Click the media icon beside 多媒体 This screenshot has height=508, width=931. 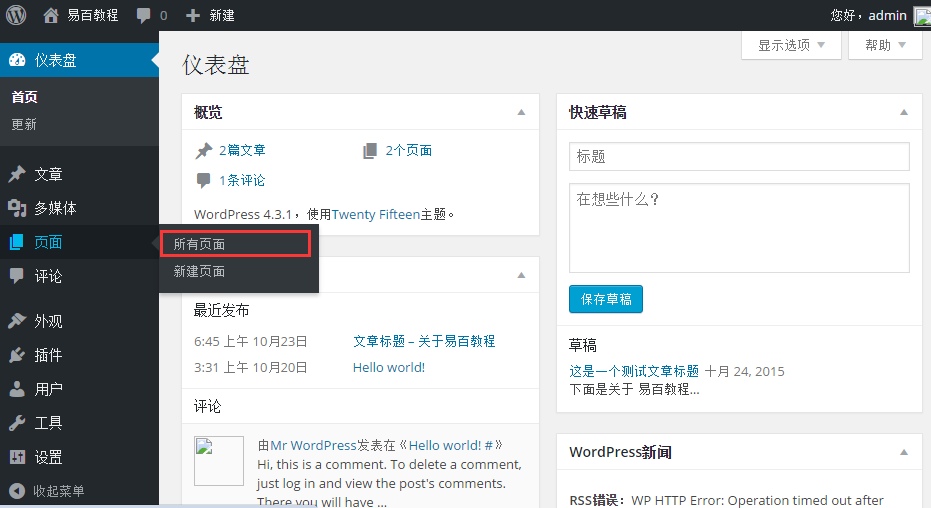(17, 208)
